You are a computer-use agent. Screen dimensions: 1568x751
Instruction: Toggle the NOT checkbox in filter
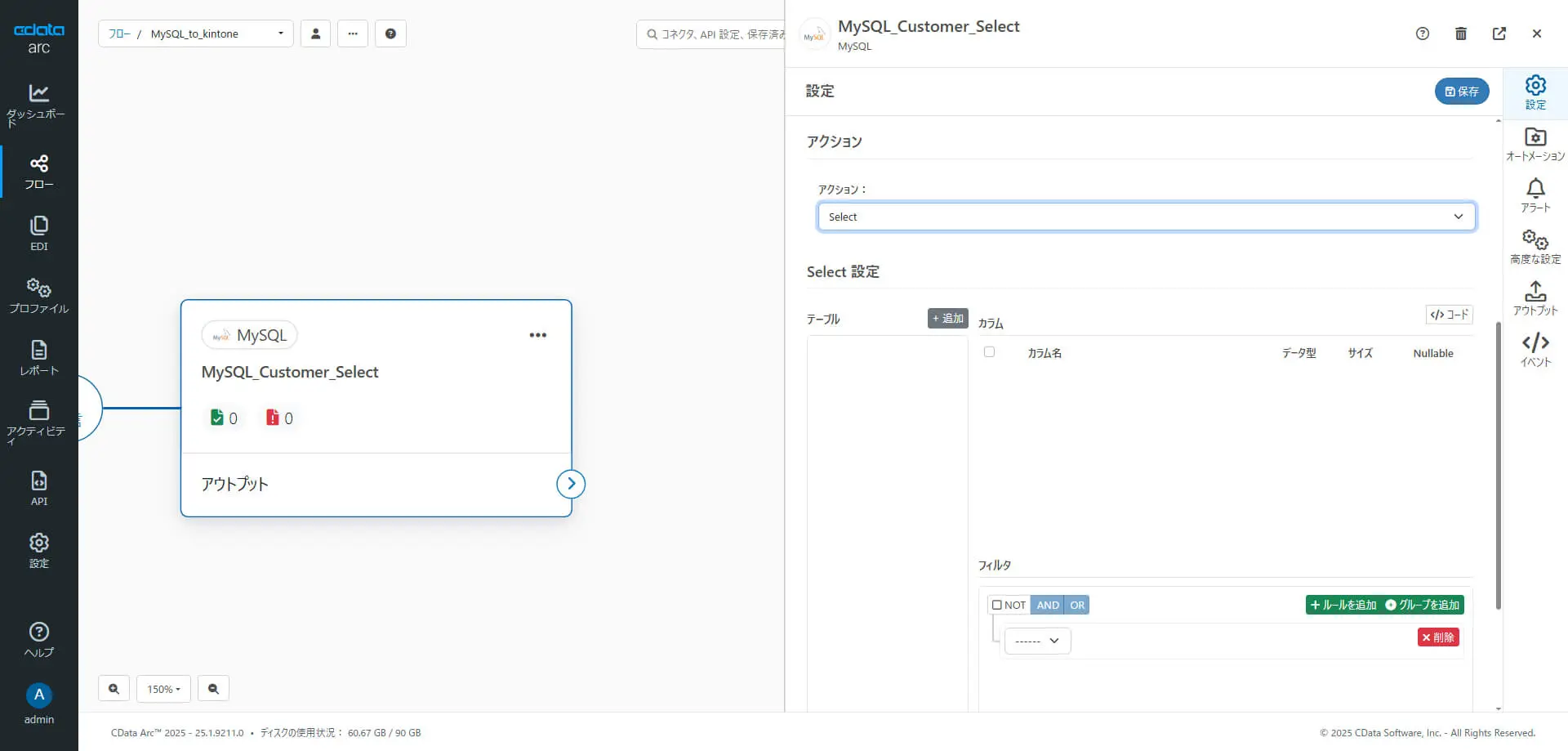(997, 606)
